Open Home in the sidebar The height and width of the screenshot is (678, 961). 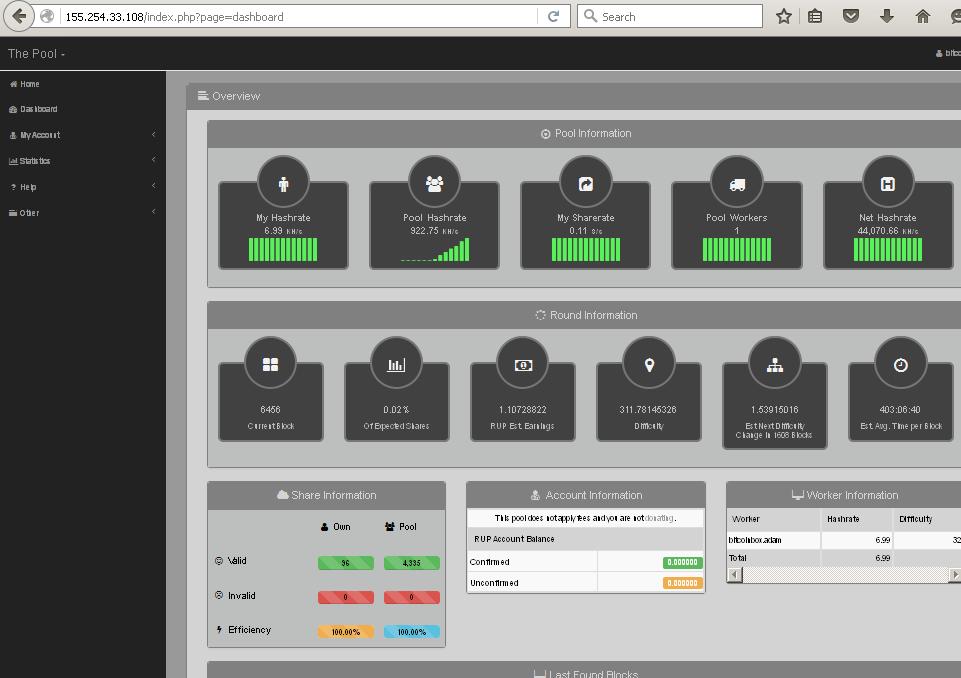click(x=25, y=84)
